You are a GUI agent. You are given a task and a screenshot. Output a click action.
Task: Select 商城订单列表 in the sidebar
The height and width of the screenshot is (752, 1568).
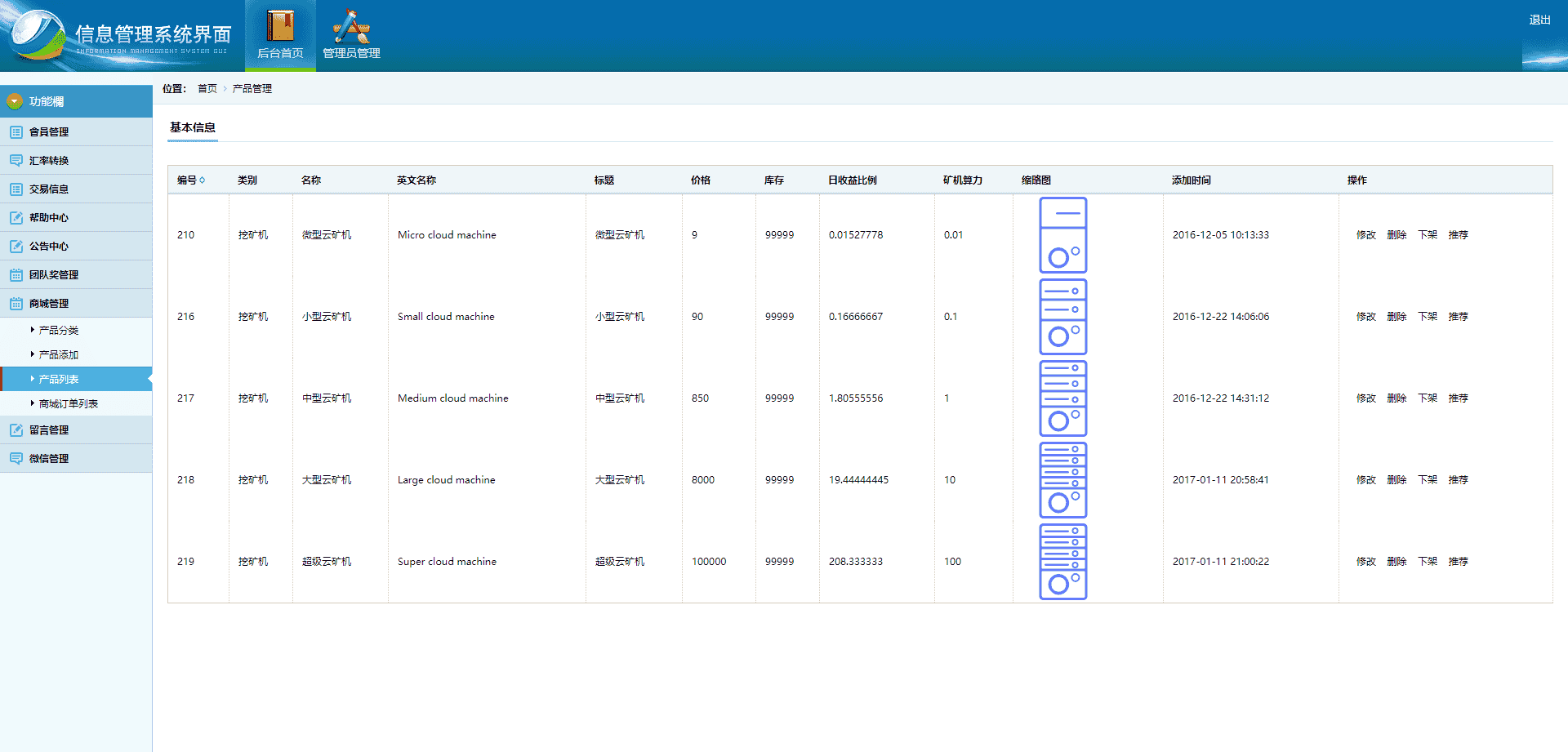(69, 404)
